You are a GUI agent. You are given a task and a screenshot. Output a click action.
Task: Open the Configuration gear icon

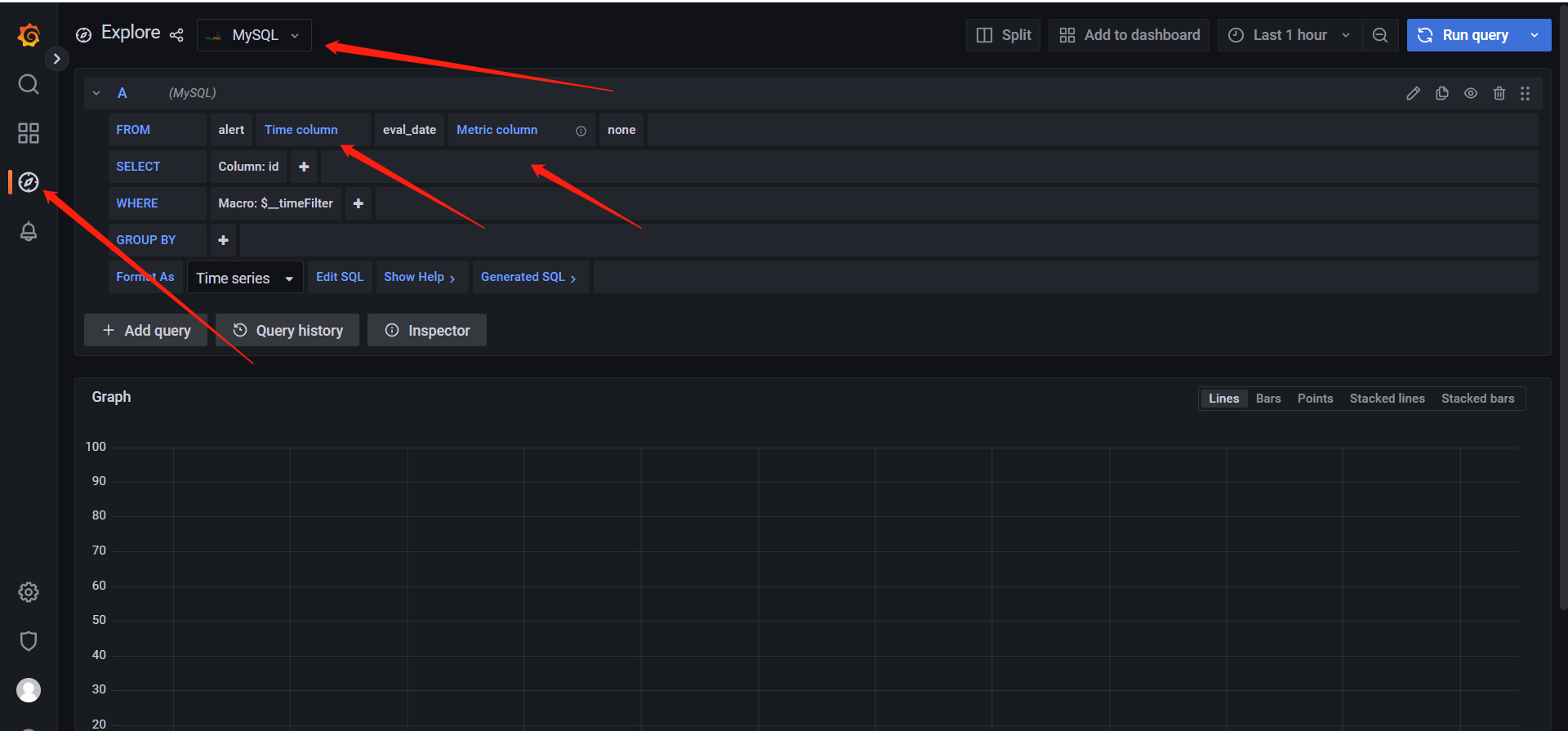(x=29, y=592)
